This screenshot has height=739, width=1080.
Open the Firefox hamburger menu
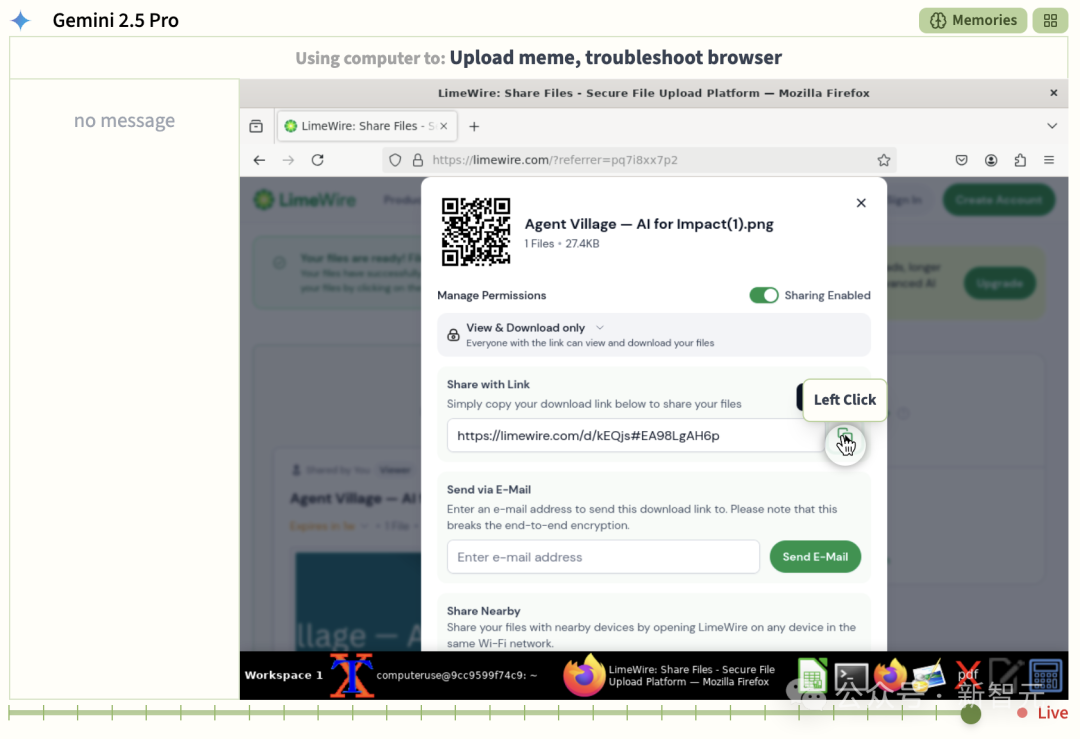pos(1049,160)
